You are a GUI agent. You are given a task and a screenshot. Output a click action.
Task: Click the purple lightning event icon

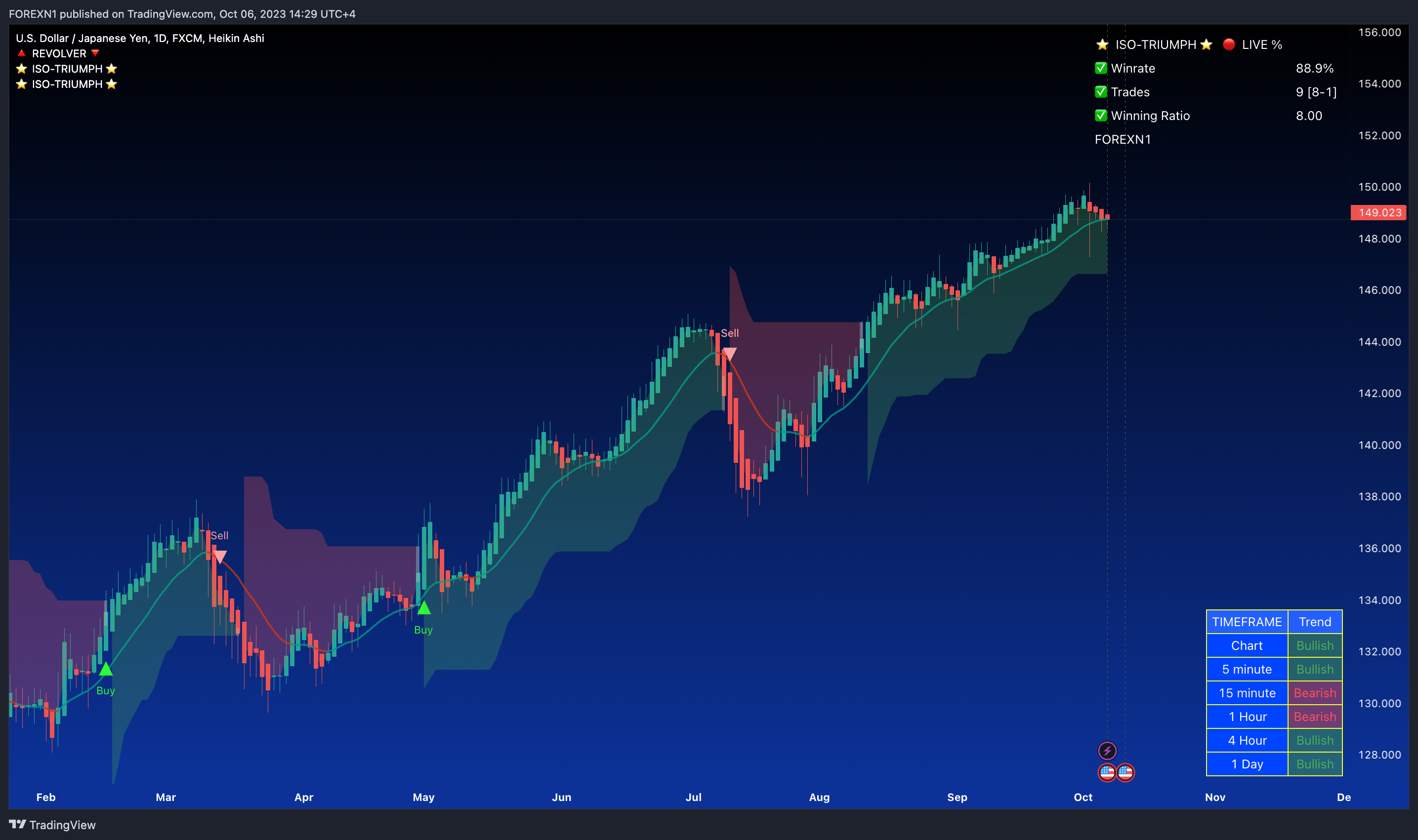click(1107, 751)
